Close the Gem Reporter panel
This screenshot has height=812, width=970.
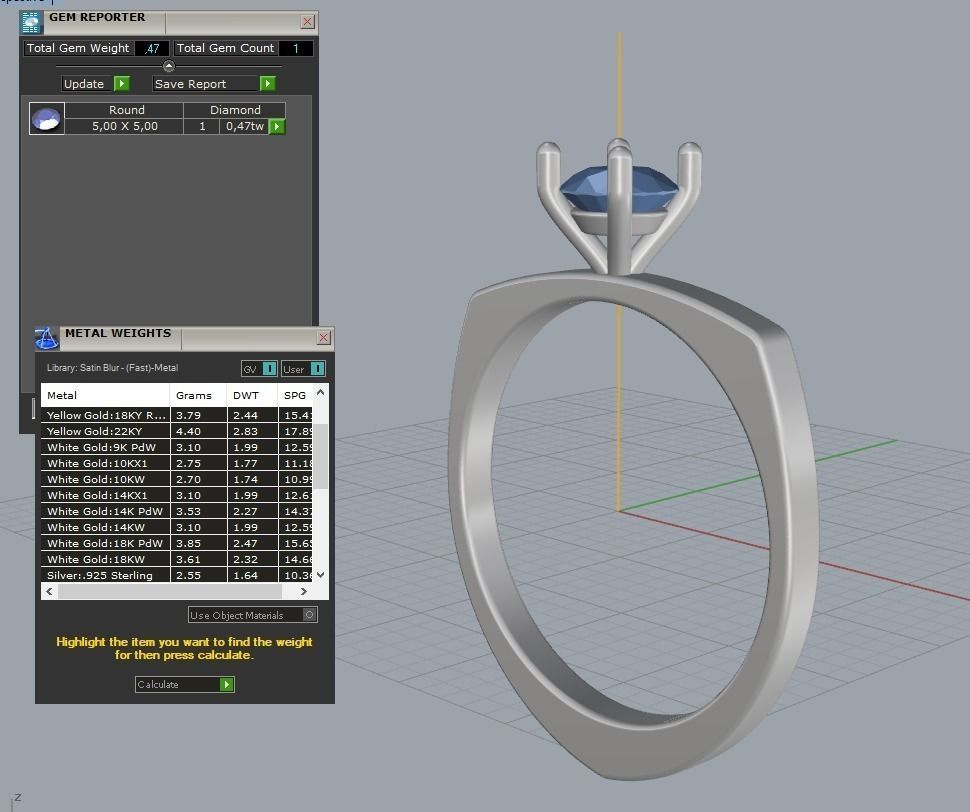[307, 22]
